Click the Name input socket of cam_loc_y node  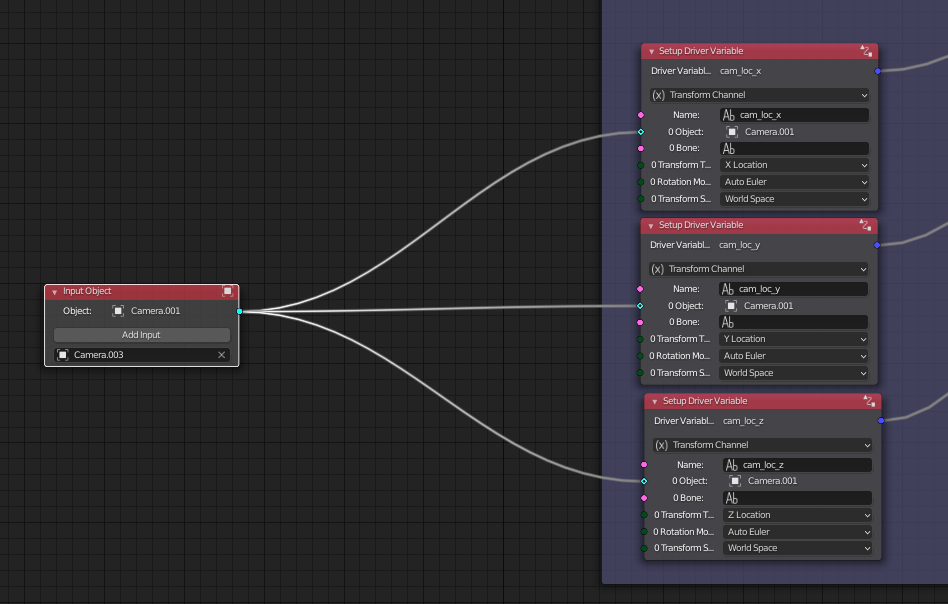[x=640, y=289]
